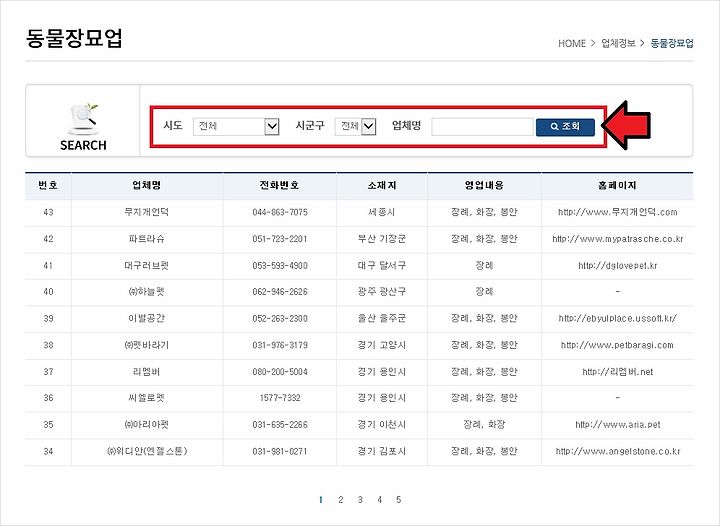
Task: Click phone number 062-946-2626
Action: coord(280,291)
